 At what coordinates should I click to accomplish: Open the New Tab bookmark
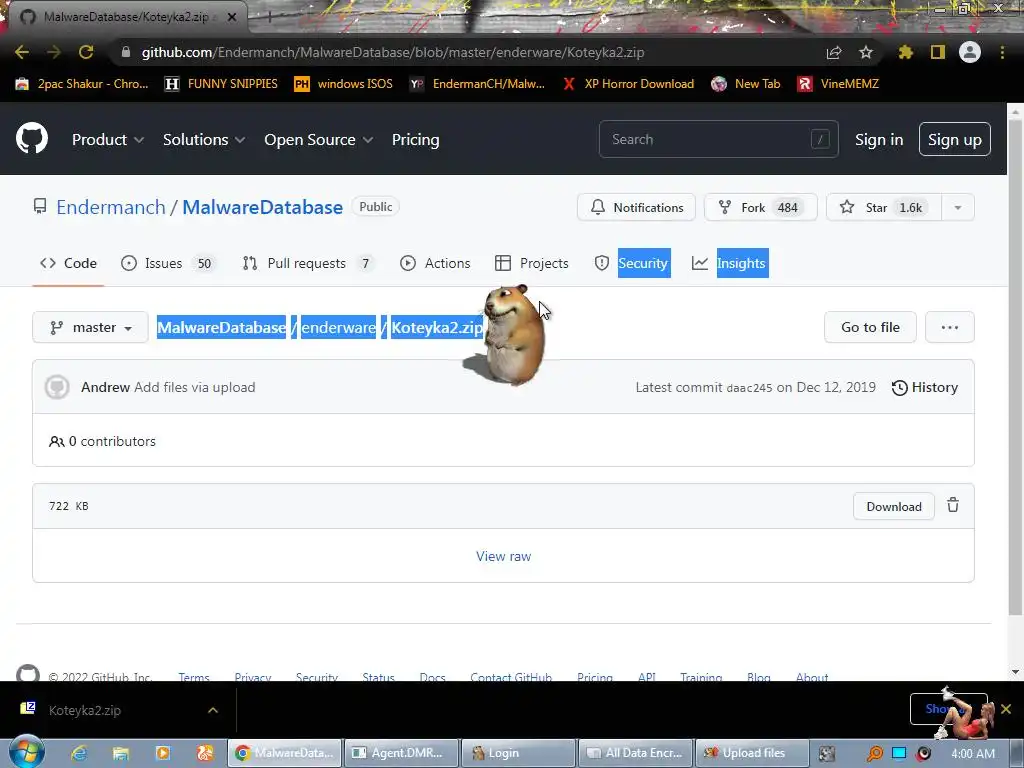(x=746, y=84)
